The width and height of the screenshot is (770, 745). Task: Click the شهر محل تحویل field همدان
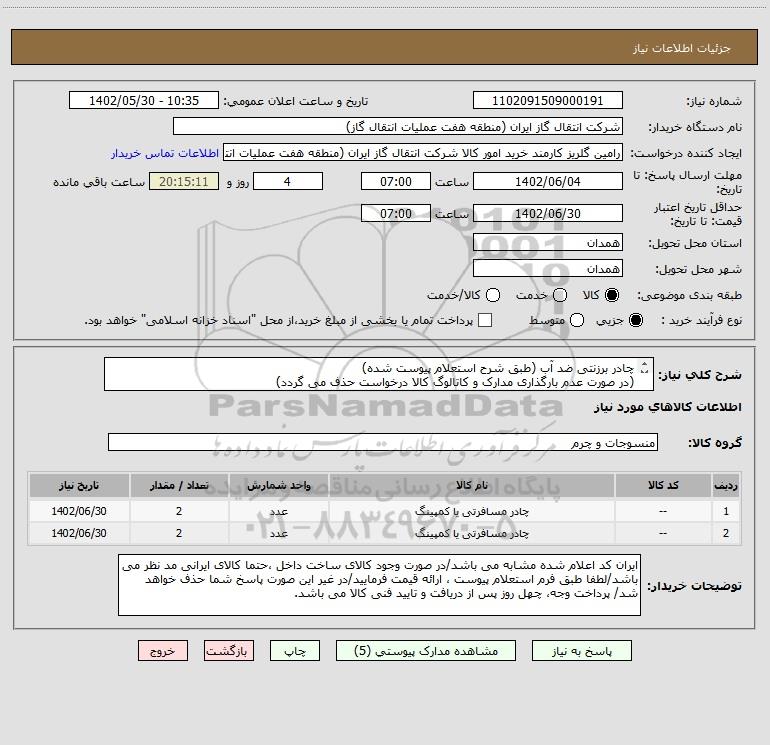[x=548, y=269]
